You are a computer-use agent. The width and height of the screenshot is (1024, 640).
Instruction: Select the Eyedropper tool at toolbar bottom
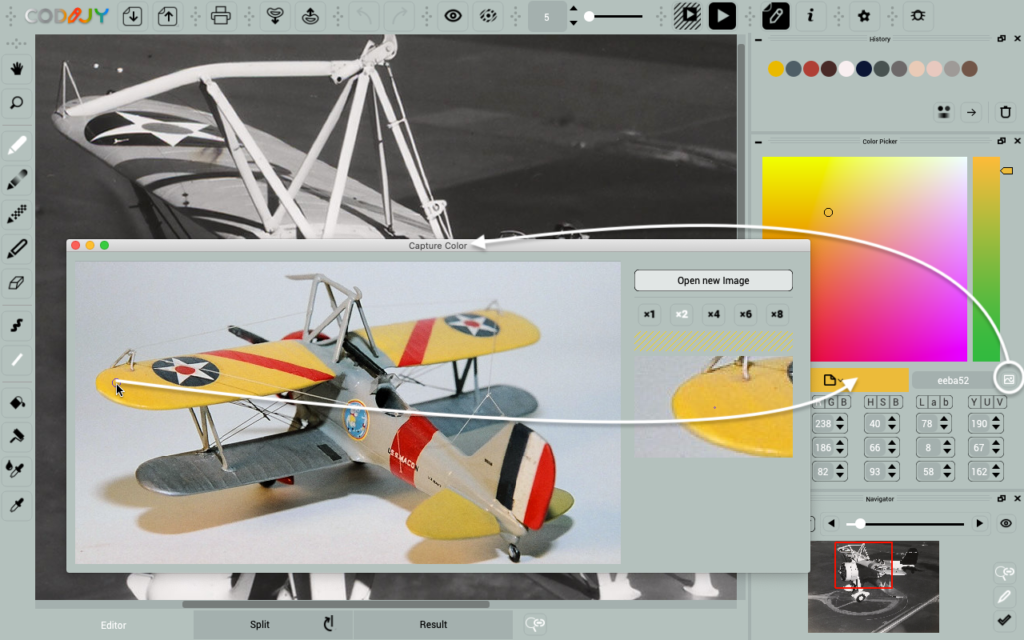coord(16,505)
